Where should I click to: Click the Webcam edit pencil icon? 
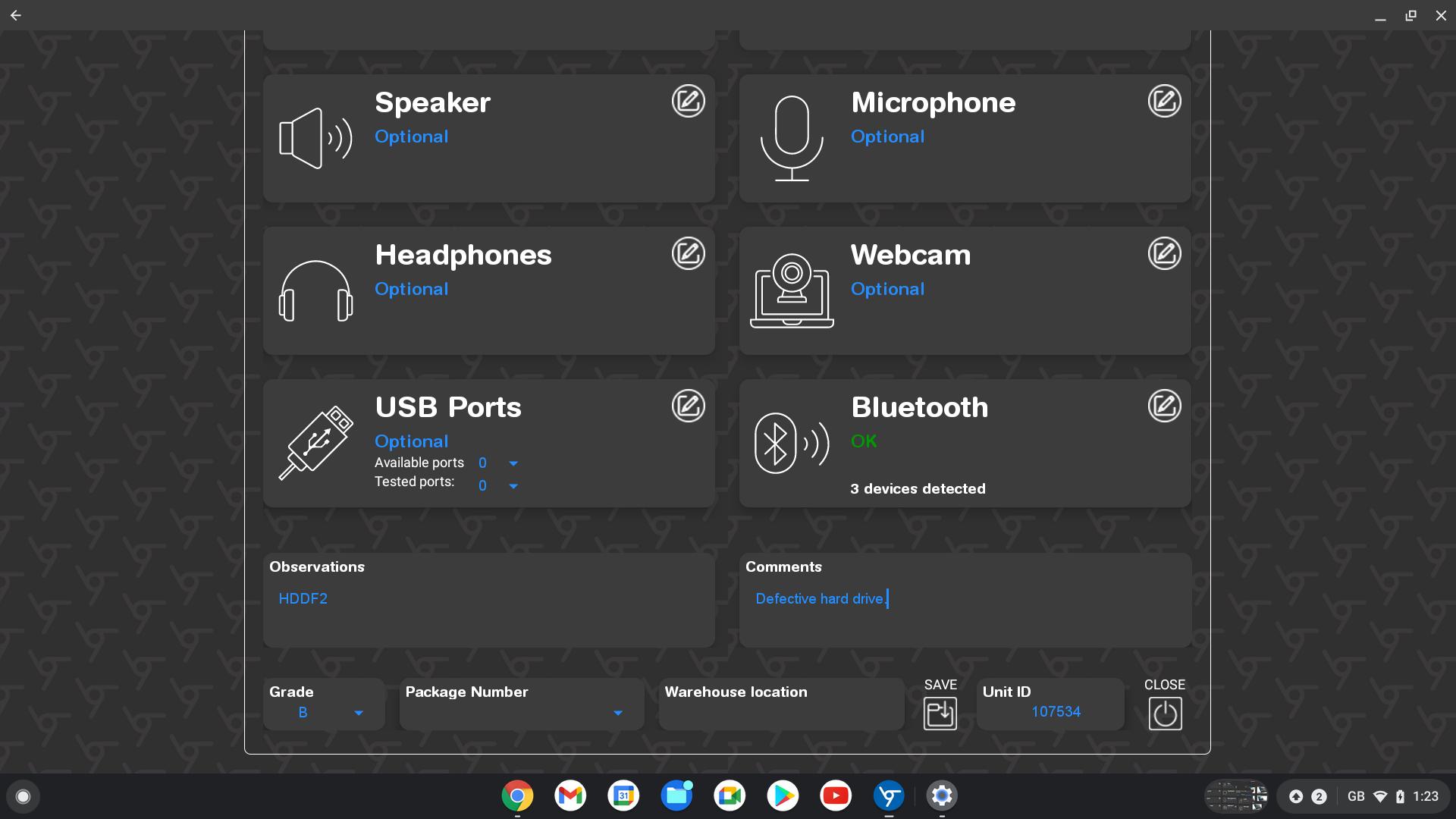pos(1164,253)
